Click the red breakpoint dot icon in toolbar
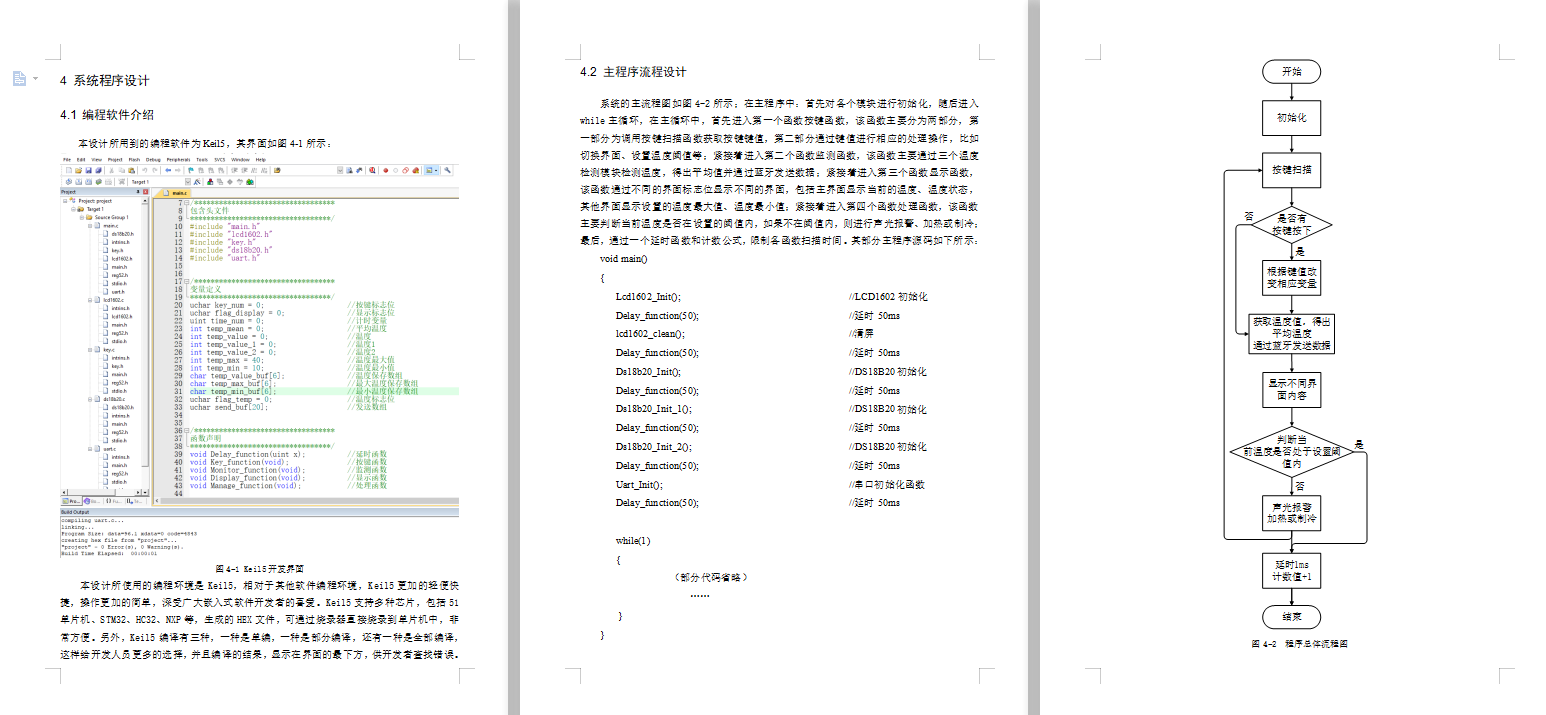The height and width of the screenshot is (715, 1546). [x=385, y=170]
